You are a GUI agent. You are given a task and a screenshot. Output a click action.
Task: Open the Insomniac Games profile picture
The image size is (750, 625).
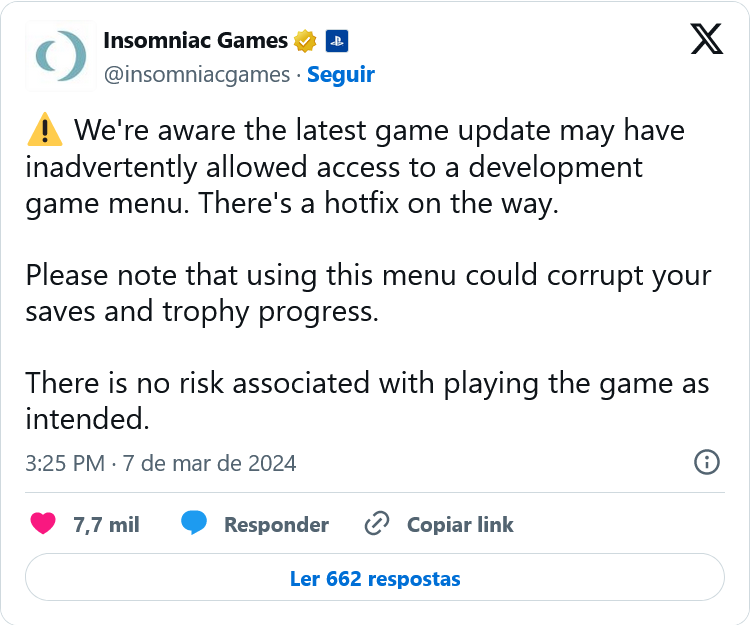click(x=60, y=57)
